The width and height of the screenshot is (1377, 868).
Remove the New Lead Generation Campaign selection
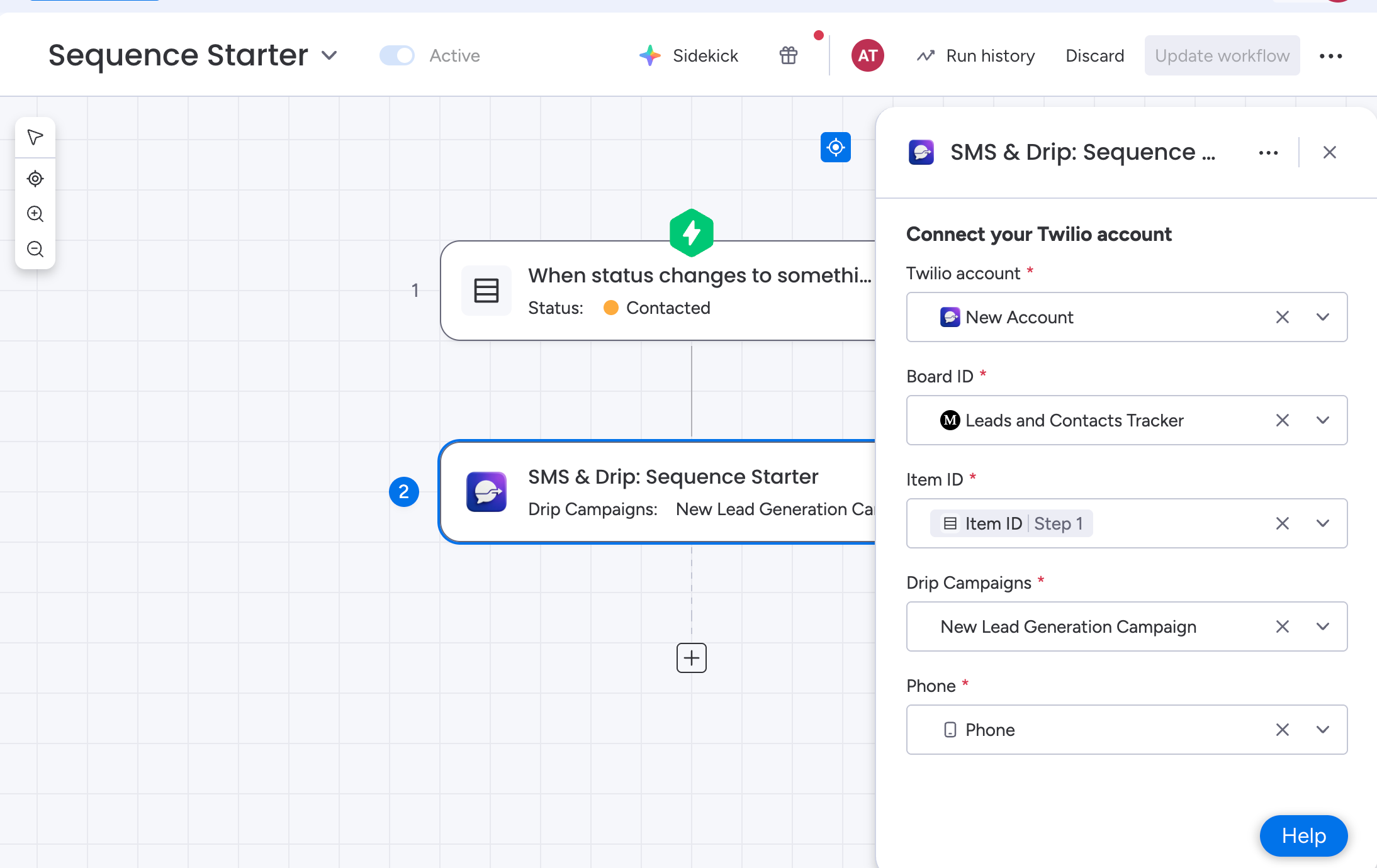1283,626
